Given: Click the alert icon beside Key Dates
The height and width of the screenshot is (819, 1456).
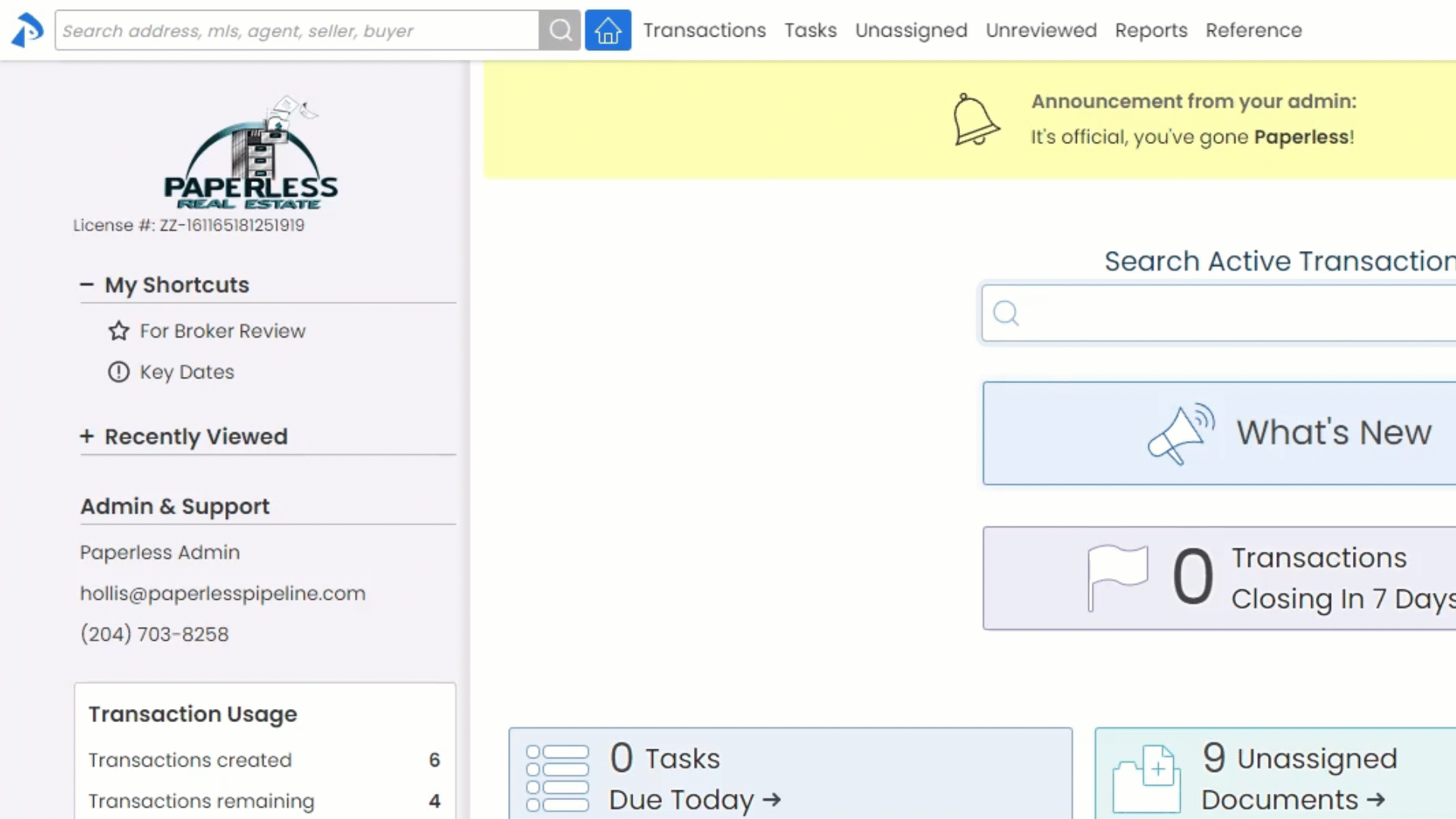Looking at the screenshot, I should point(118,372).
